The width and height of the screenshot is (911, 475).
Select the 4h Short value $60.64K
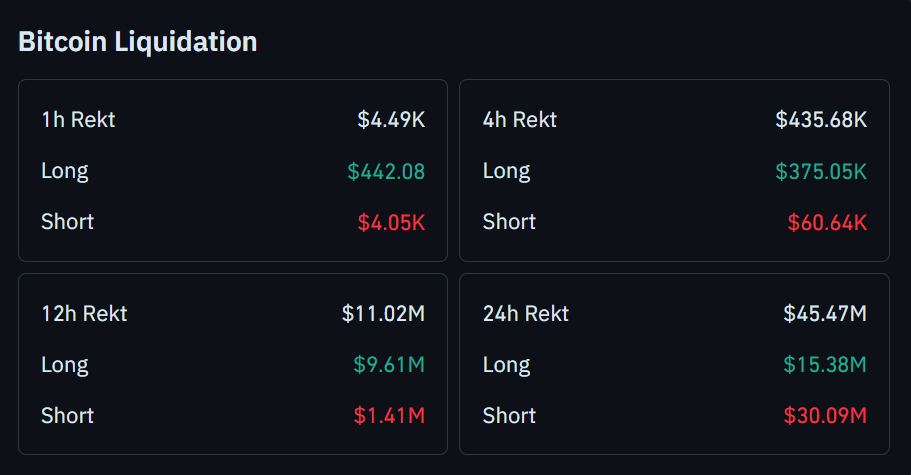(x=827, y=222)
